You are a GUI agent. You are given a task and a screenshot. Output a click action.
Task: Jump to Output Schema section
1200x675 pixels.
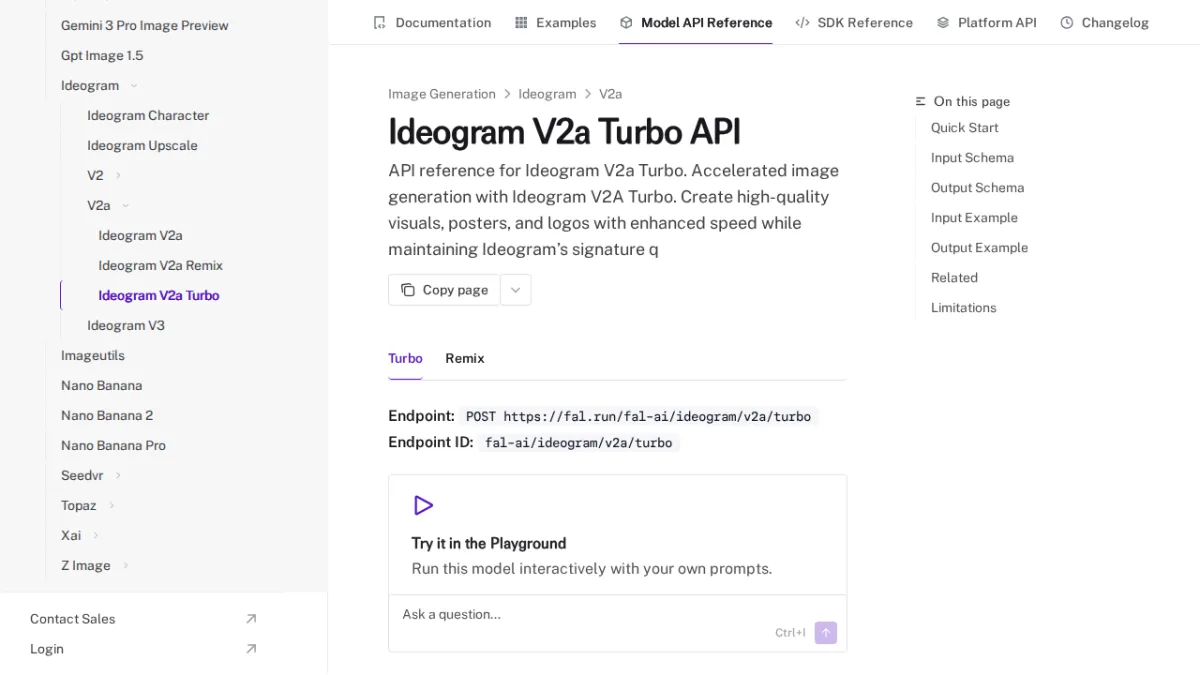coord(977,188)
